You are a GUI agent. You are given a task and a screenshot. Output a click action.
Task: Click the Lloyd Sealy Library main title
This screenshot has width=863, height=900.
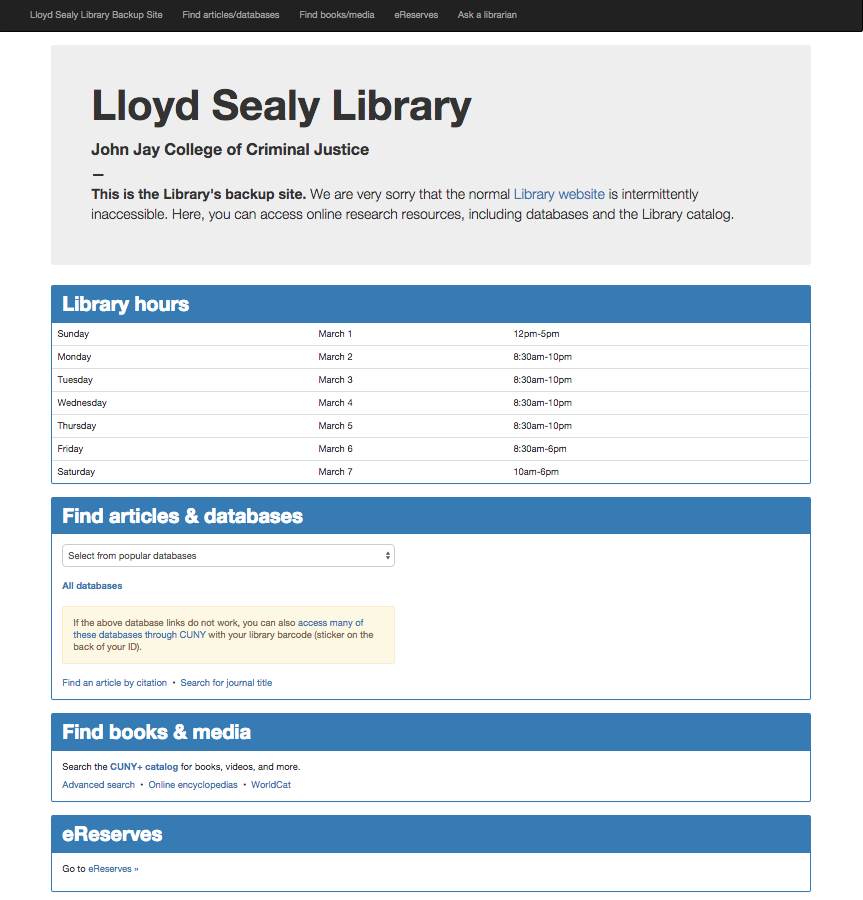click(281, 107)
